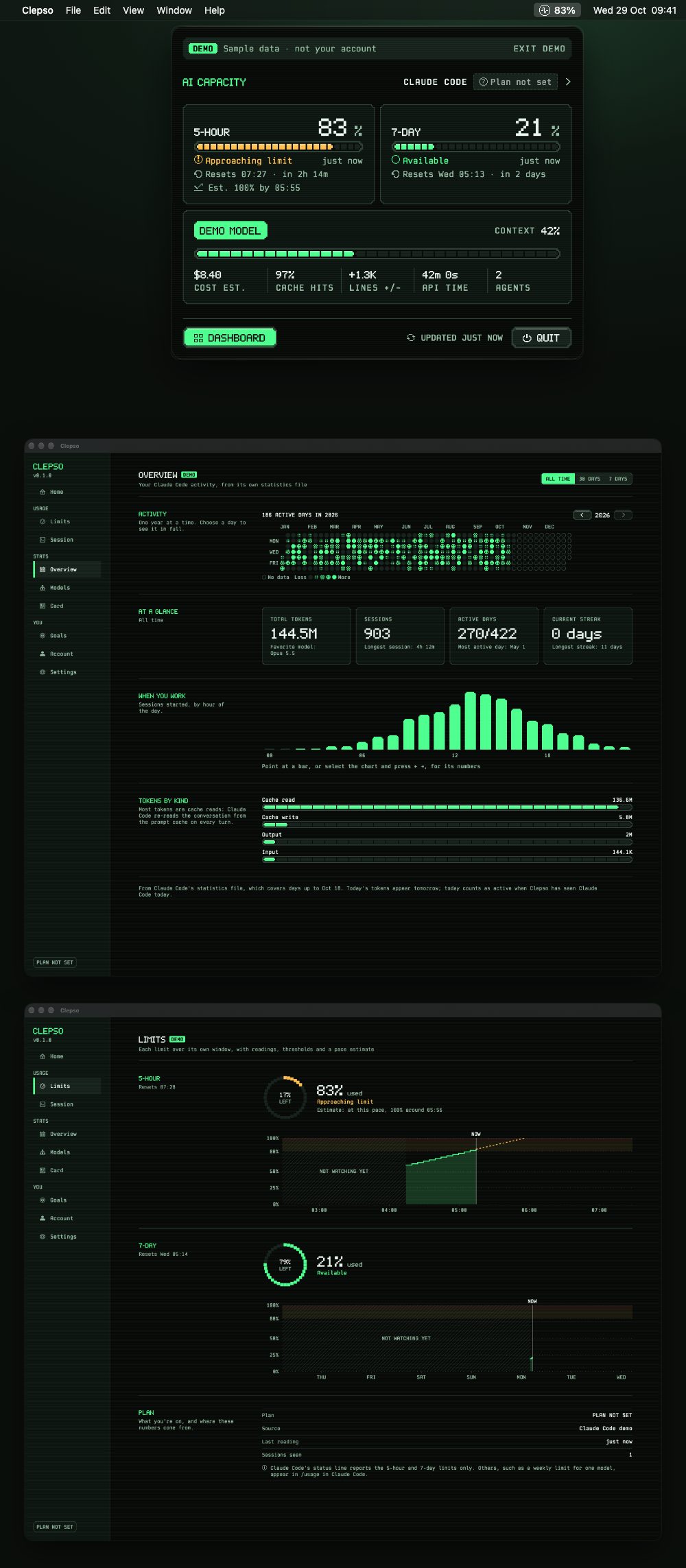Viewport: 686px width, 1568px height.
Task: Click the 79% LEFT donut gauge
Action: (x=285, y=1265)
